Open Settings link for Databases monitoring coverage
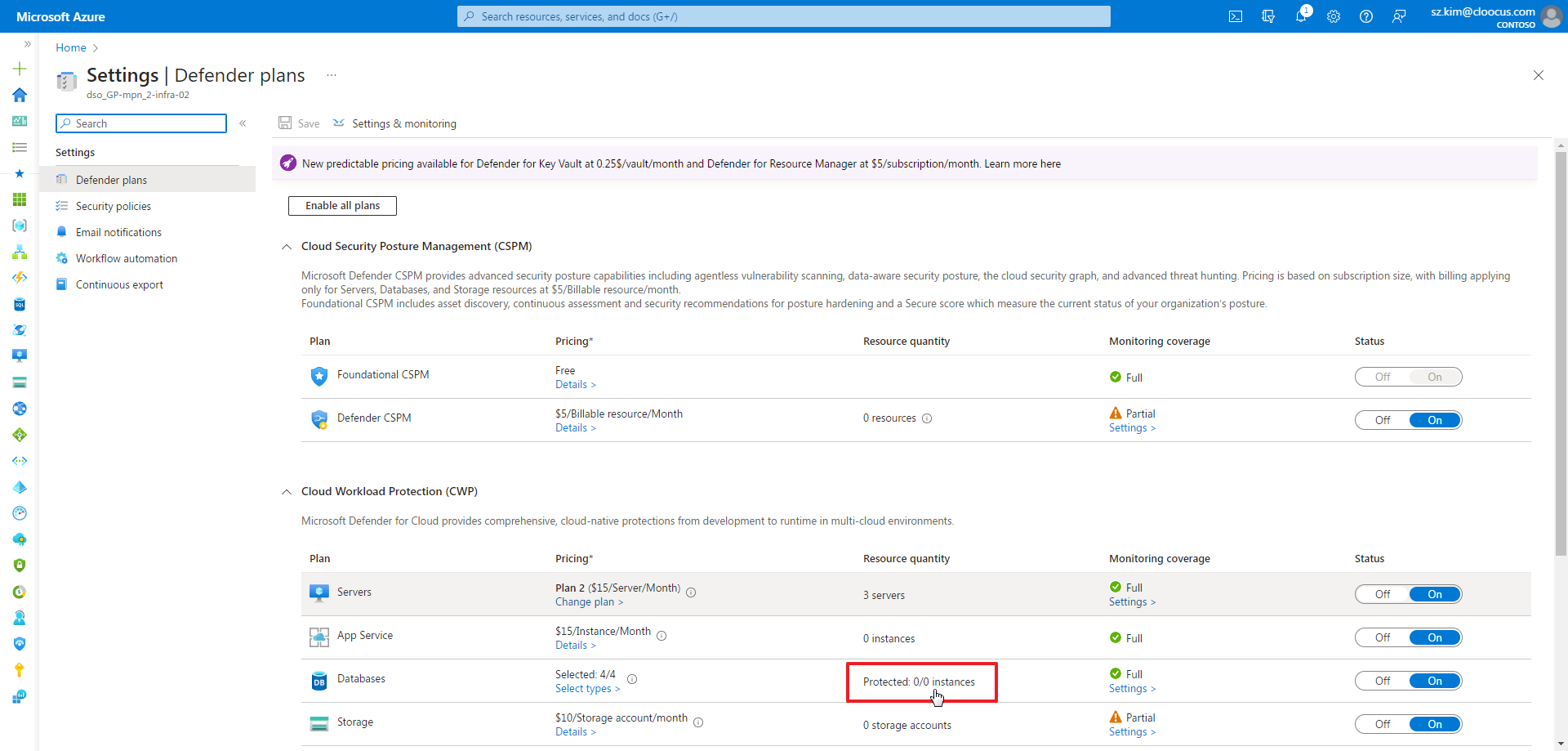Viewport: 1568px width, 751px height. pos(1132,689)
